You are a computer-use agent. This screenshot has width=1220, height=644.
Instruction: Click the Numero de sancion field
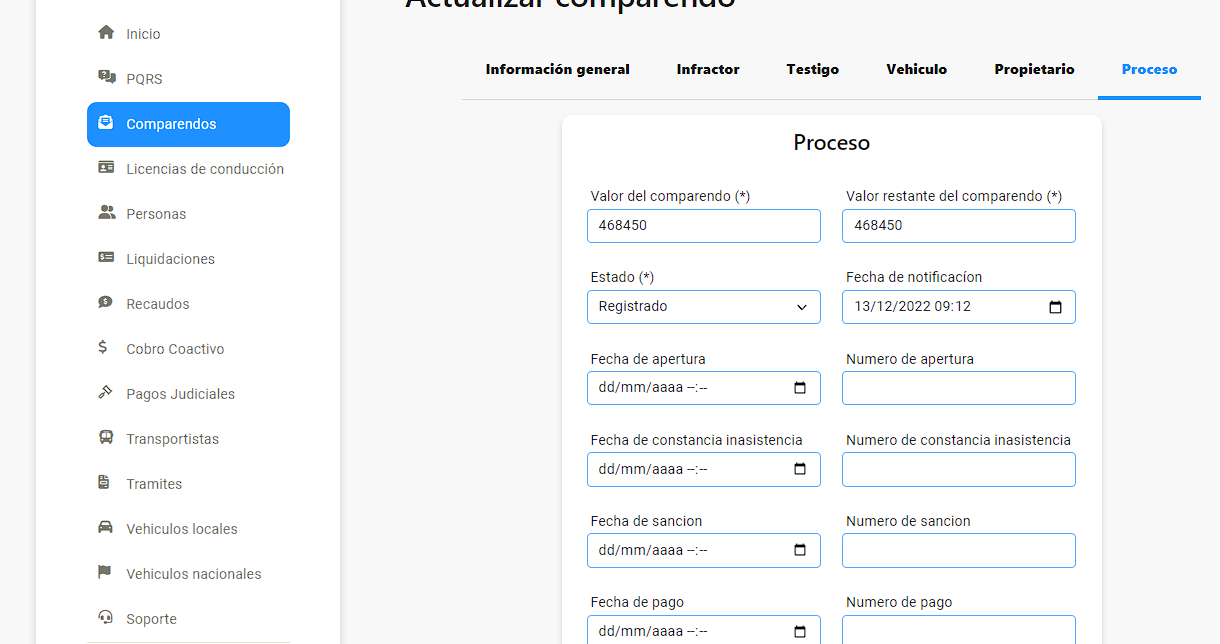959,550
